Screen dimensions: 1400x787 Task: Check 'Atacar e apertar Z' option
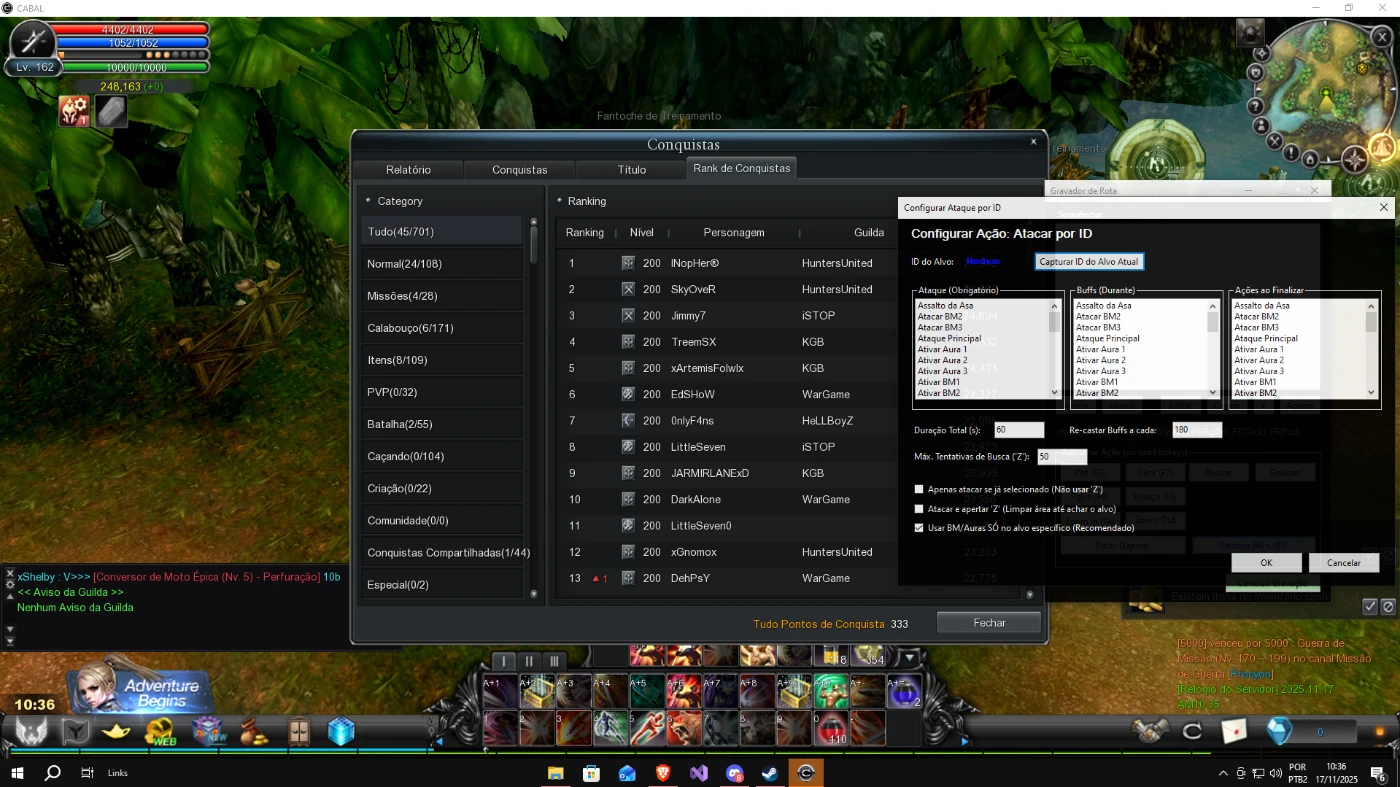tap(919, 509)
